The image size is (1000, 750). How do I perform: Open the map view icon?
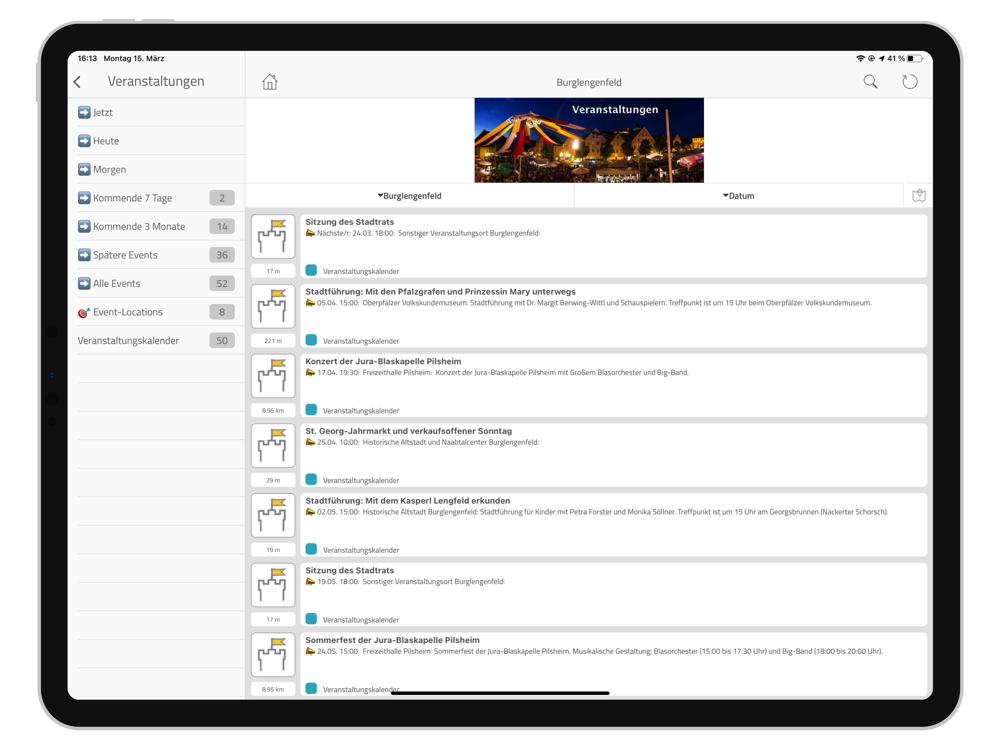pyautogui.click(x=918, y=196)
